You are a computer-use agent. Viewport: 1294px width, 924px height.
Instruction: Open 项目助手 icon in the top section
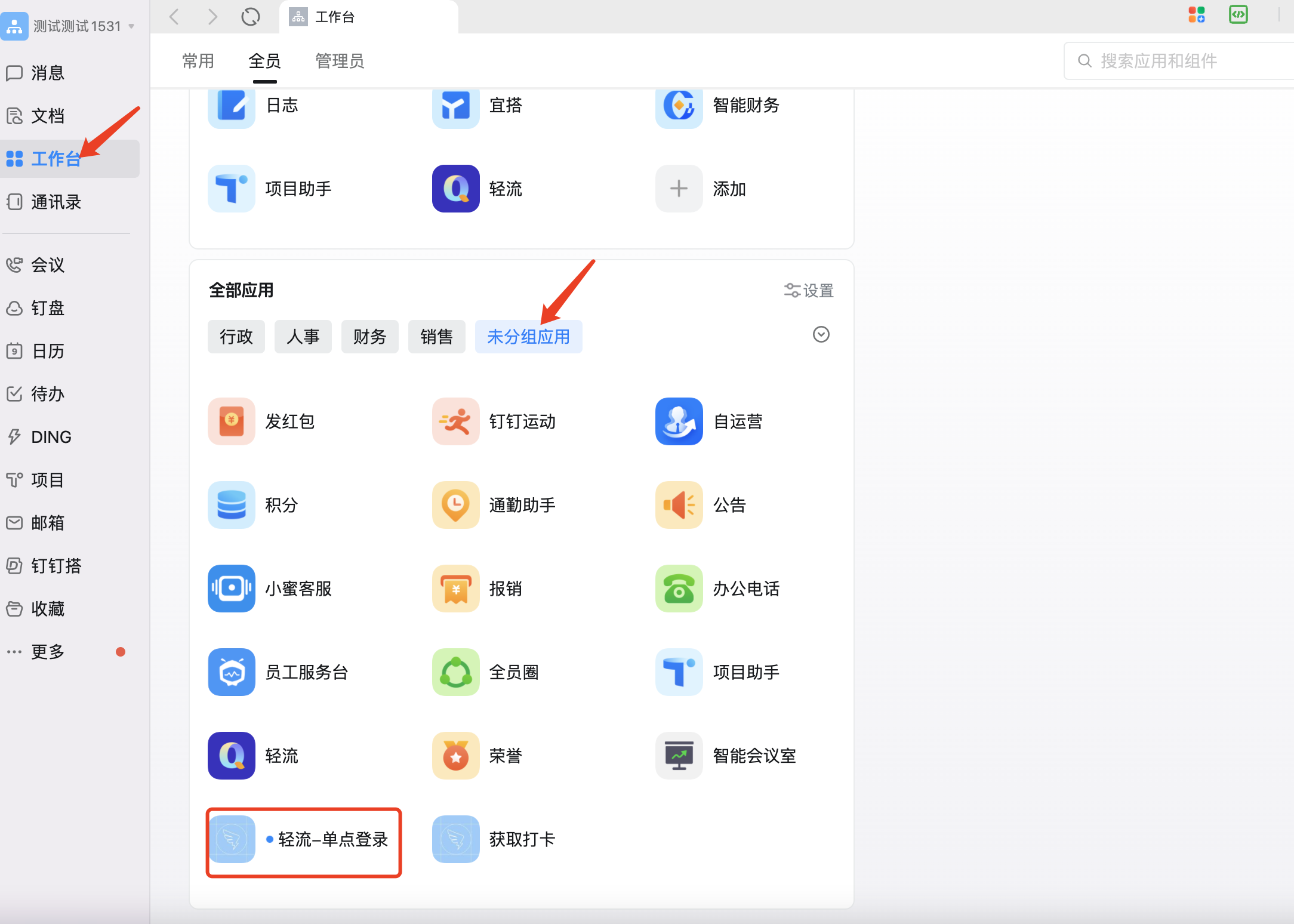pos(232,189)
